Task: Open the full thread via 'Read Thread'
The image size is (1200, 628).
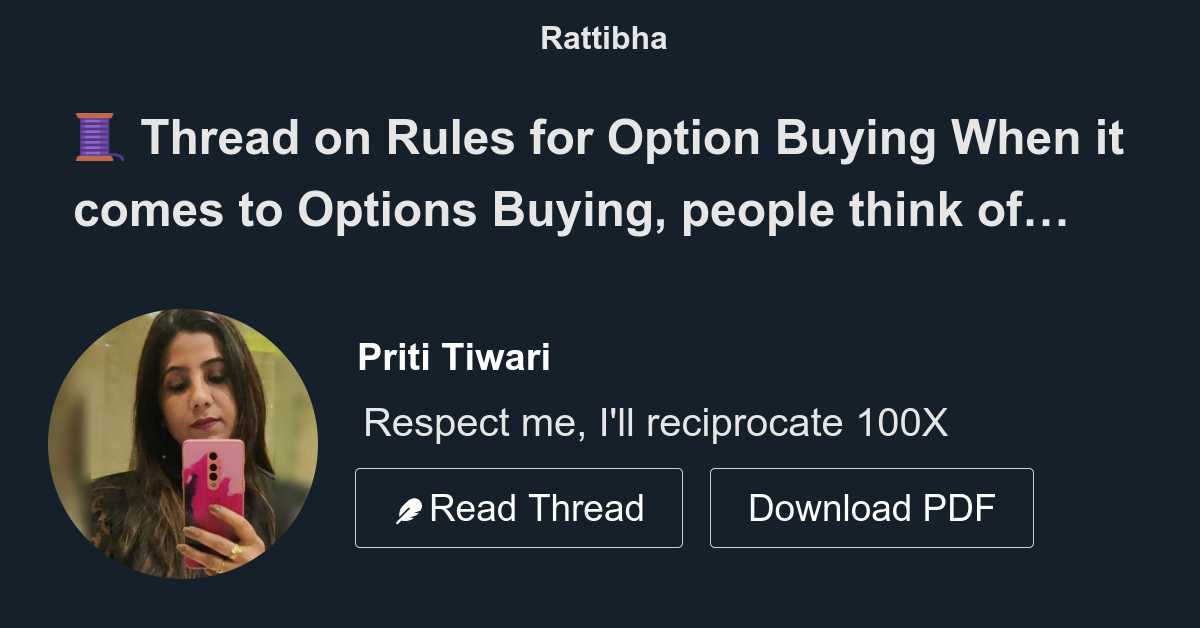Action: click(x=518, y=507)
